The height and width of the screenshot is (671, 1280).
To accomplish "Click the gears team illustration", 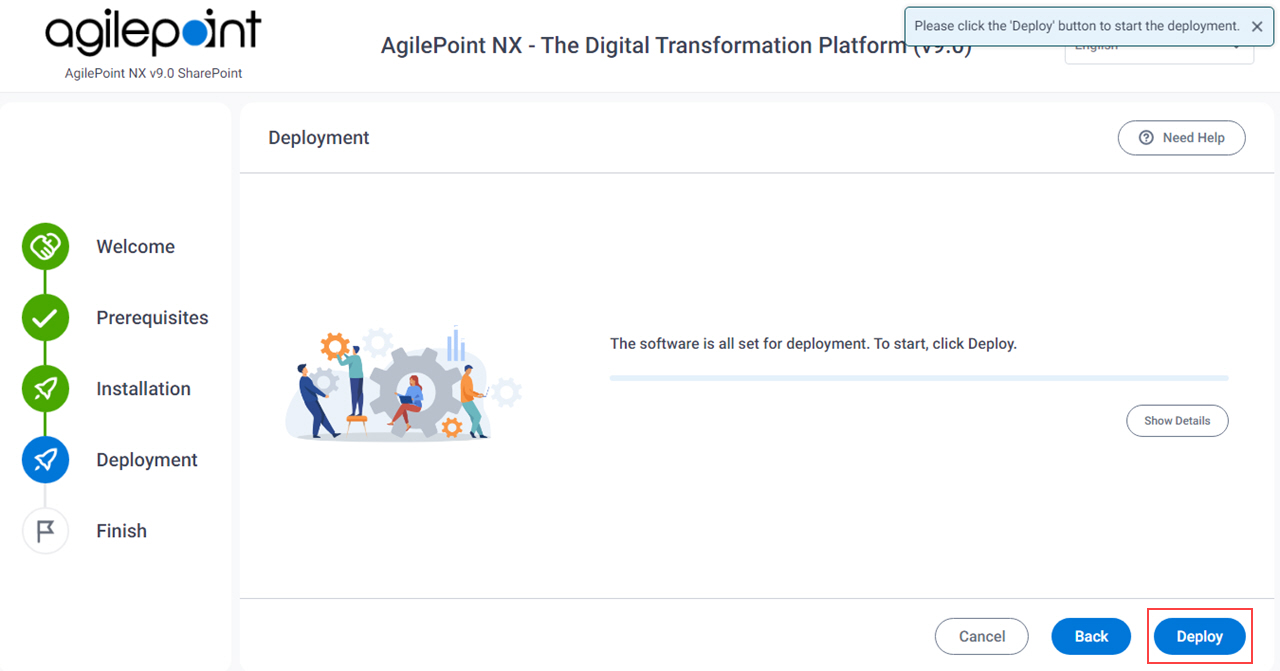I will (x=404, y=382).
